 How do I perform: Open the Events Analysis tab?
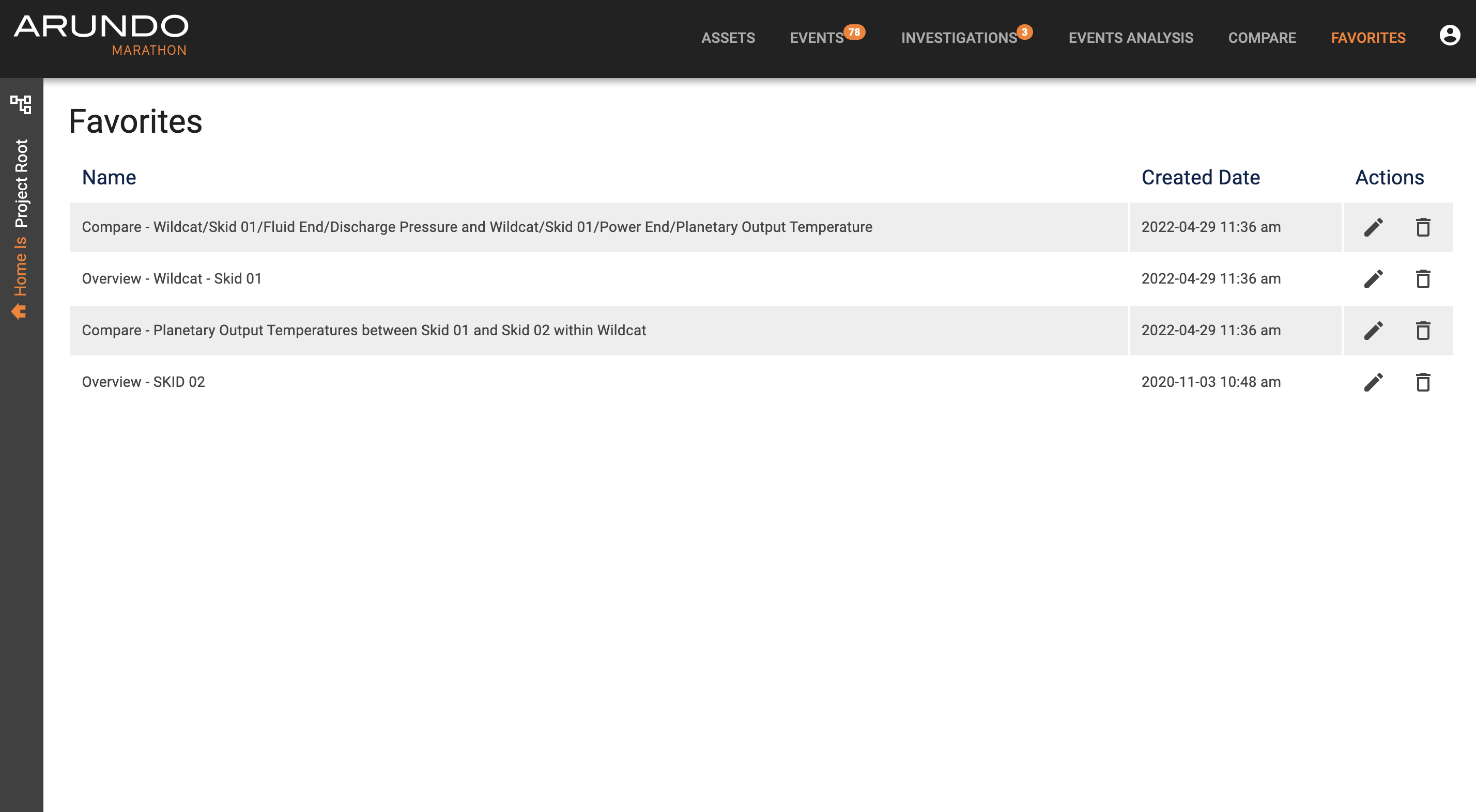point(1130,38)
